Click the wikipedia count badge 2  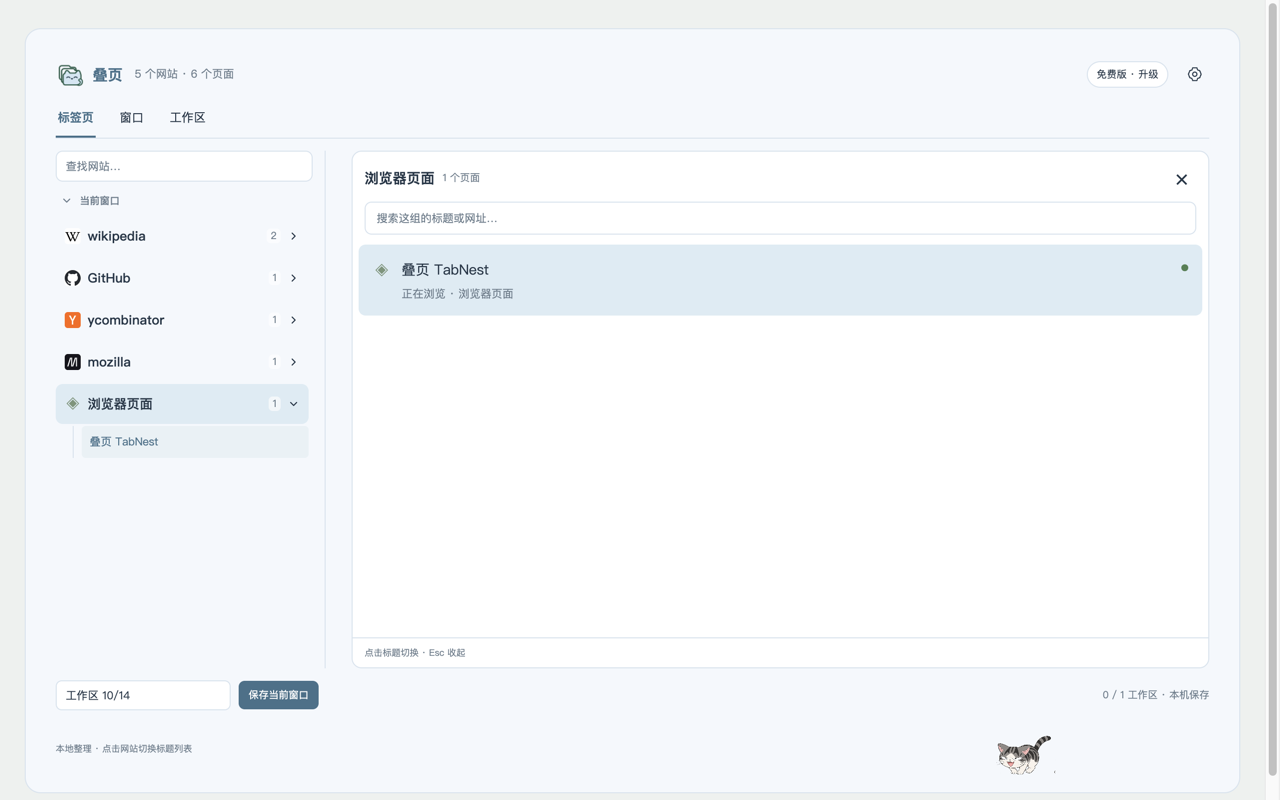pyautogui.click(x=273, y=236)
